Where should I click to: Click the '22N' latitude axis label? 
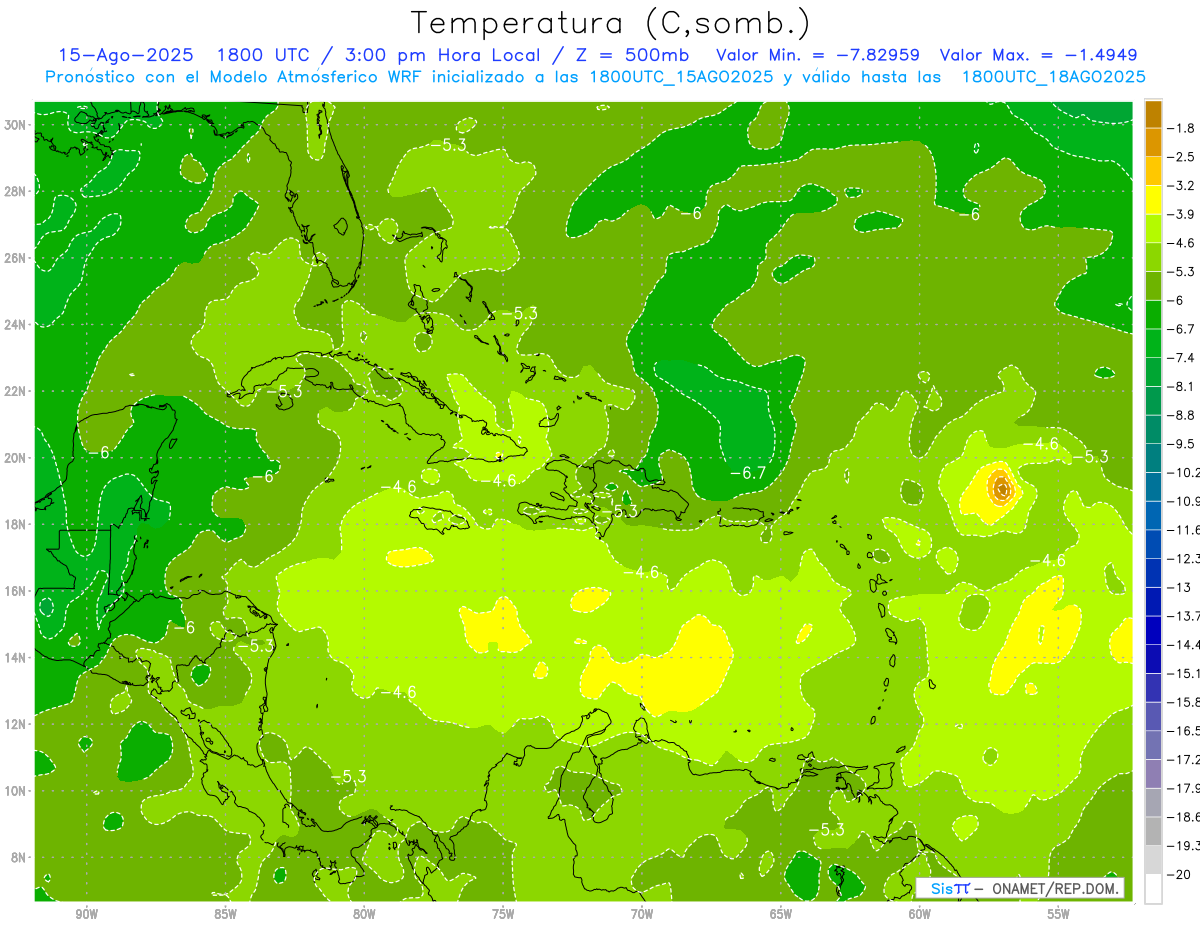pos(17,391)
